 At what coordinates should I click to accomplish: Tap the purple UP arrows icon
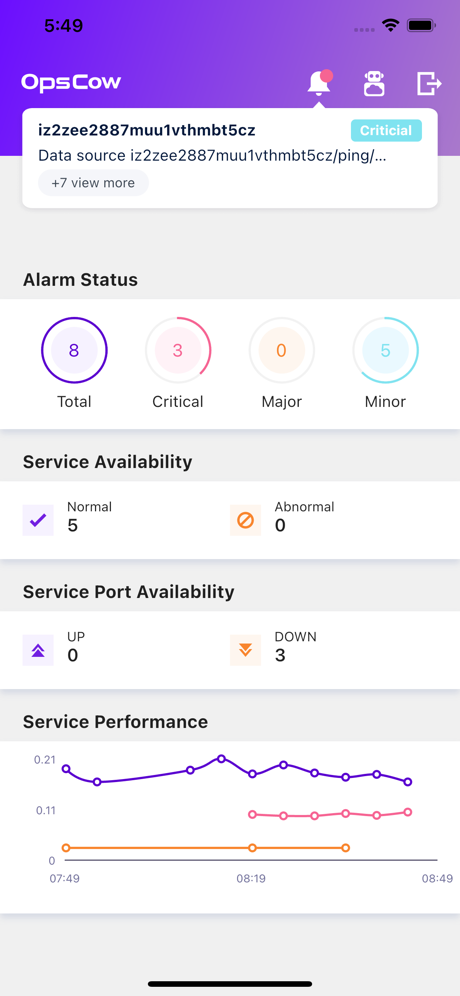point(38,650)
